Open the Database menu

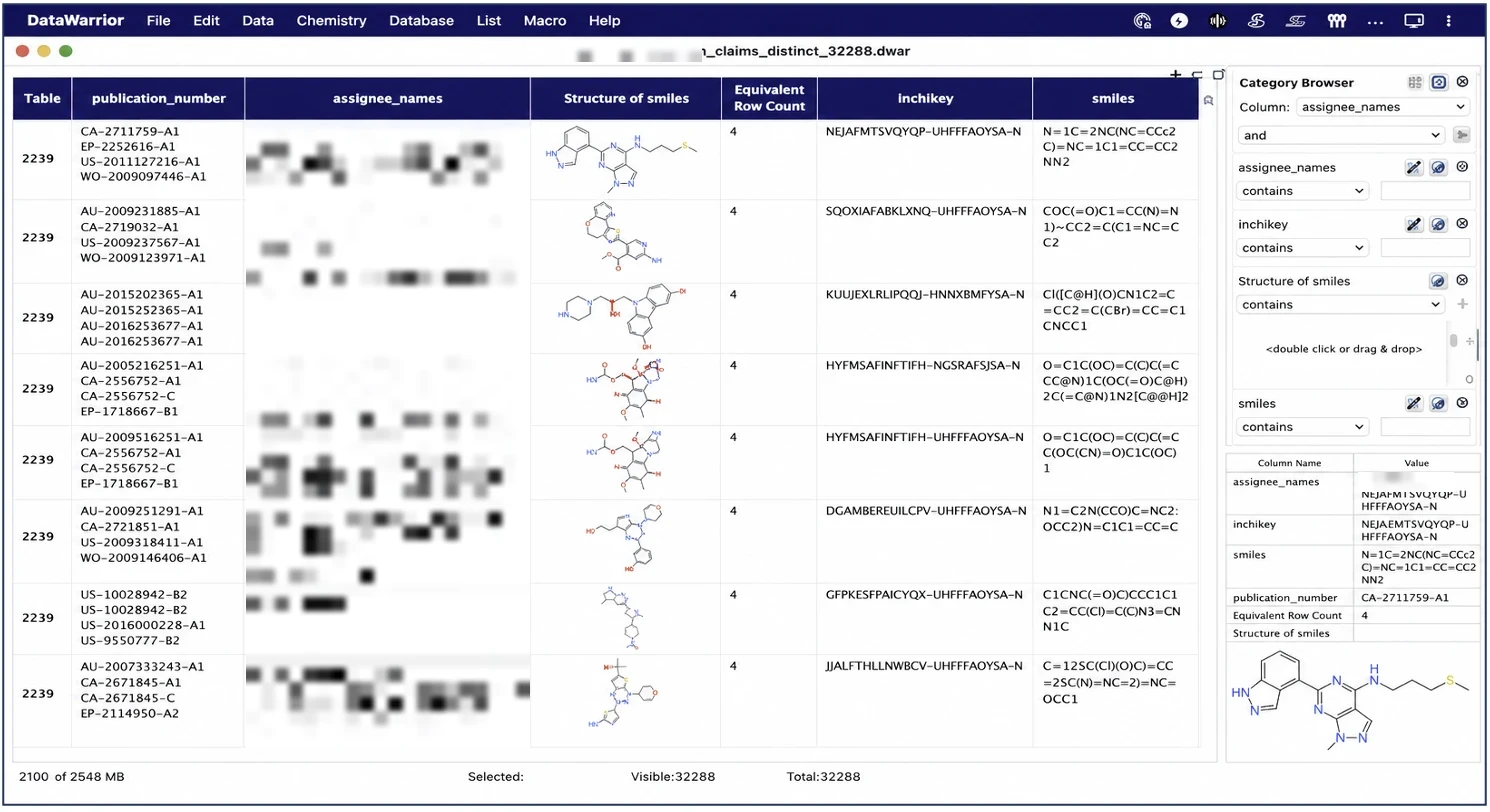tap(421, 20)
